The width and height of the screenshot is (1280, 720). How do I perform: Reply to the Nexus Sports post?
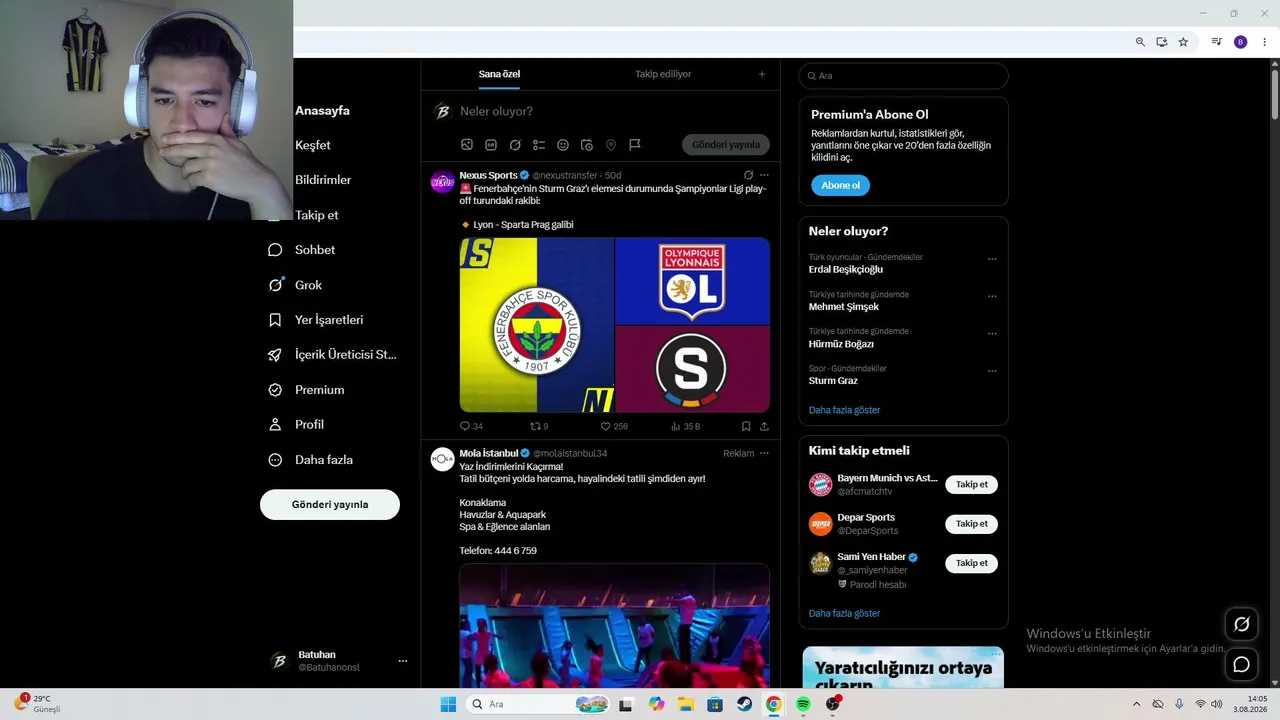471,426
